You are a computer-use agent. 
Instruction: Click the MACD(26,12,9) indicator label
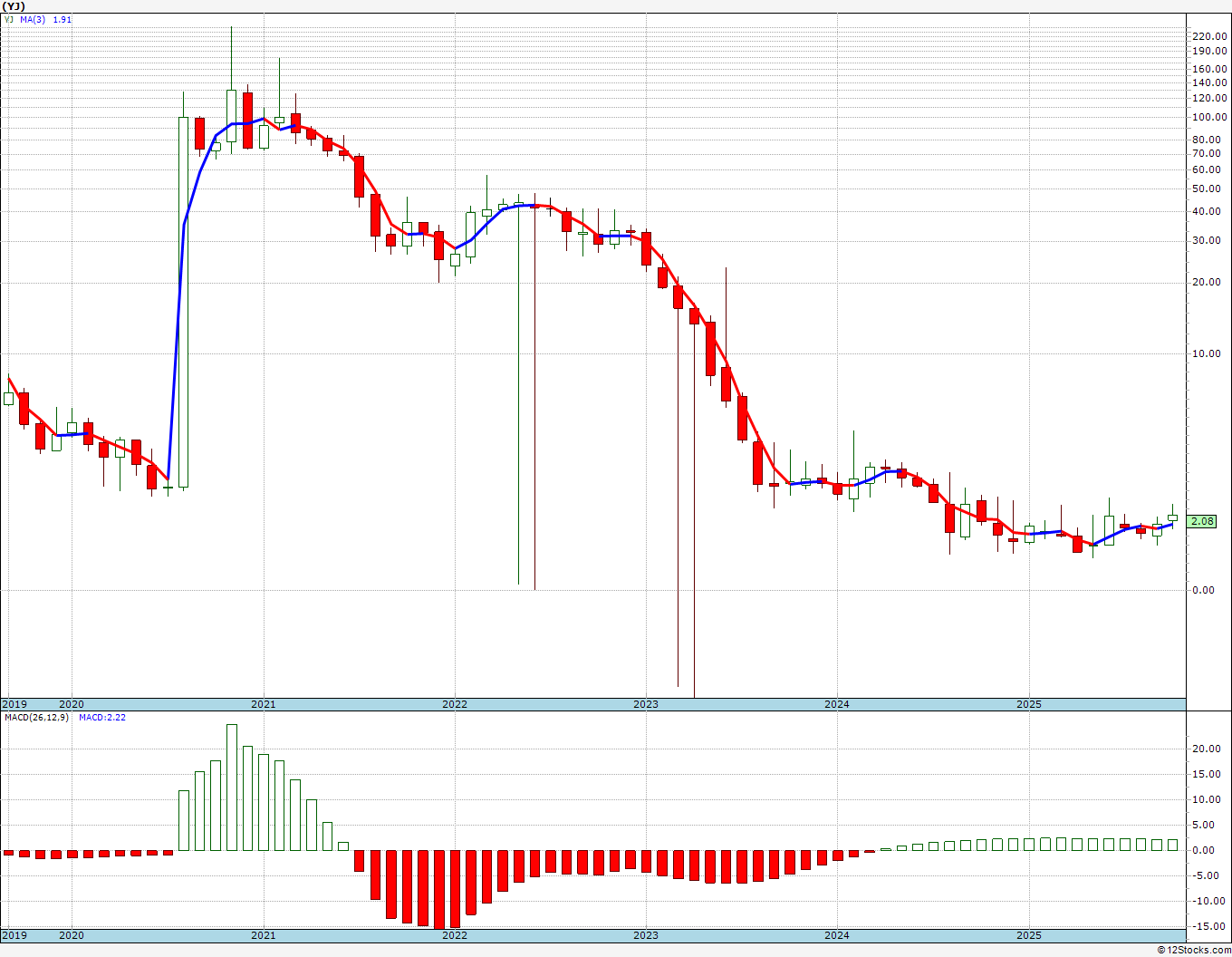click(36, 718)
